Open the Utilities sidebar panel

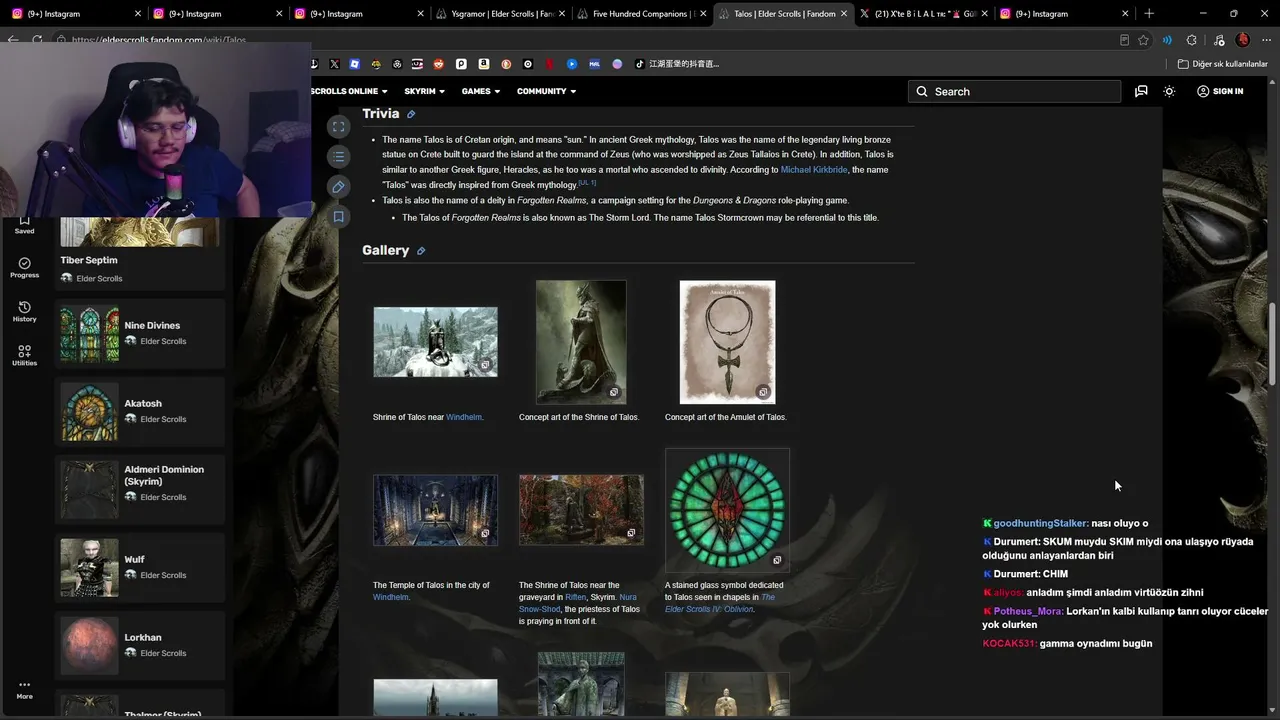pyautogui.click(x=24, y=356)
